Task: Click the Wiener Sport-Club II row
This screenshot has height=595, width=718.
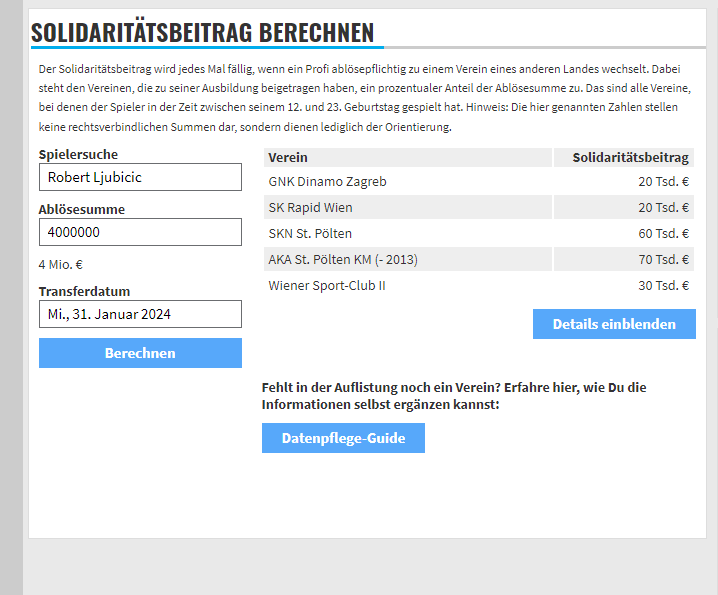Action: point(327,286)
